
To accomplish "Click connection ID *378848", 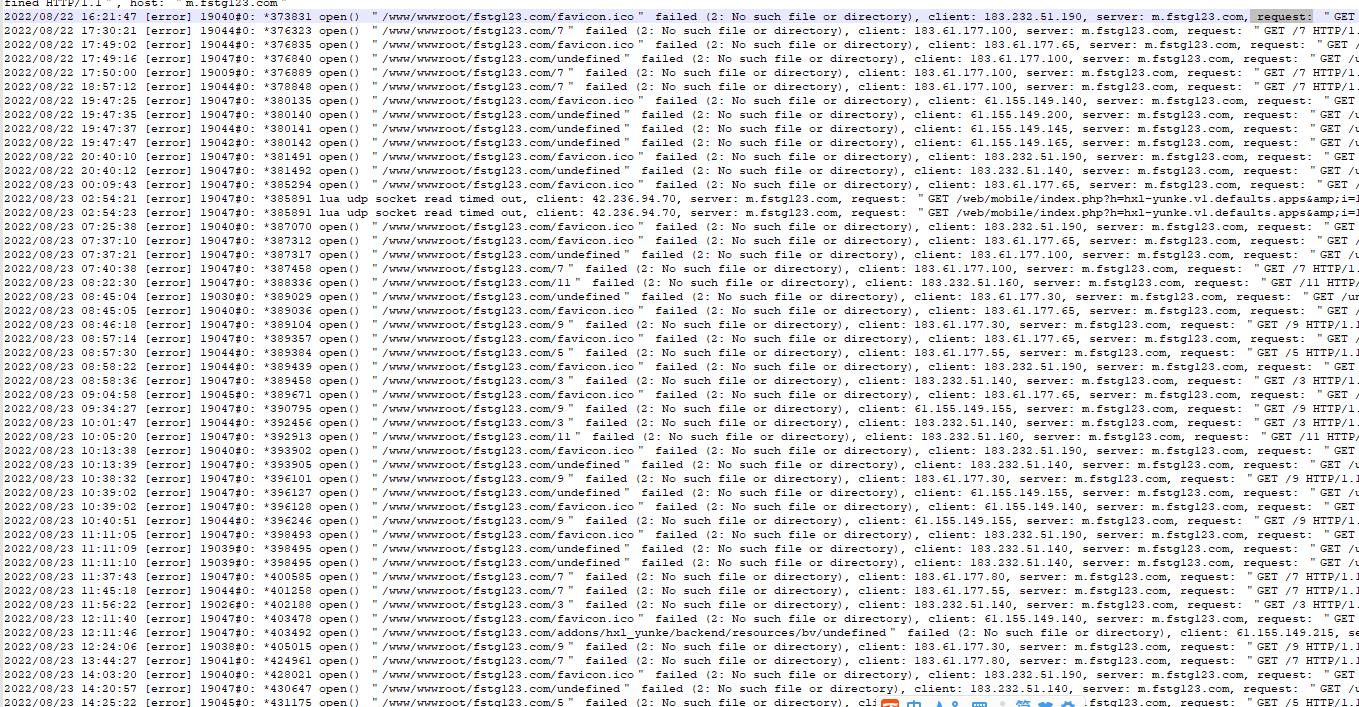I will click(x=287, y=87).
